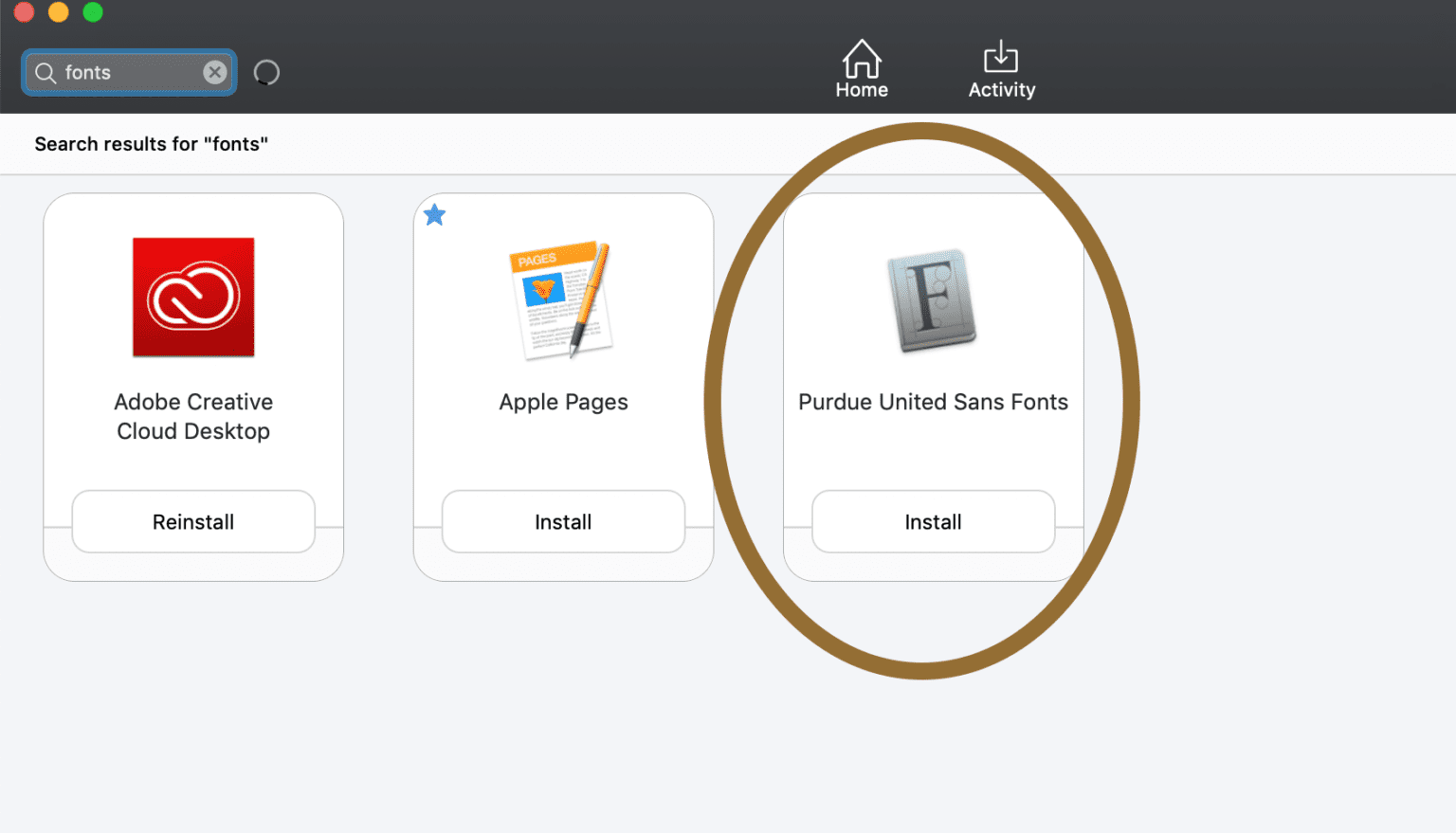The width and height of the screenshot is (1456, 833).
Task: Click the Purdue United Sans Fonts icon
Action: [932, 301]
